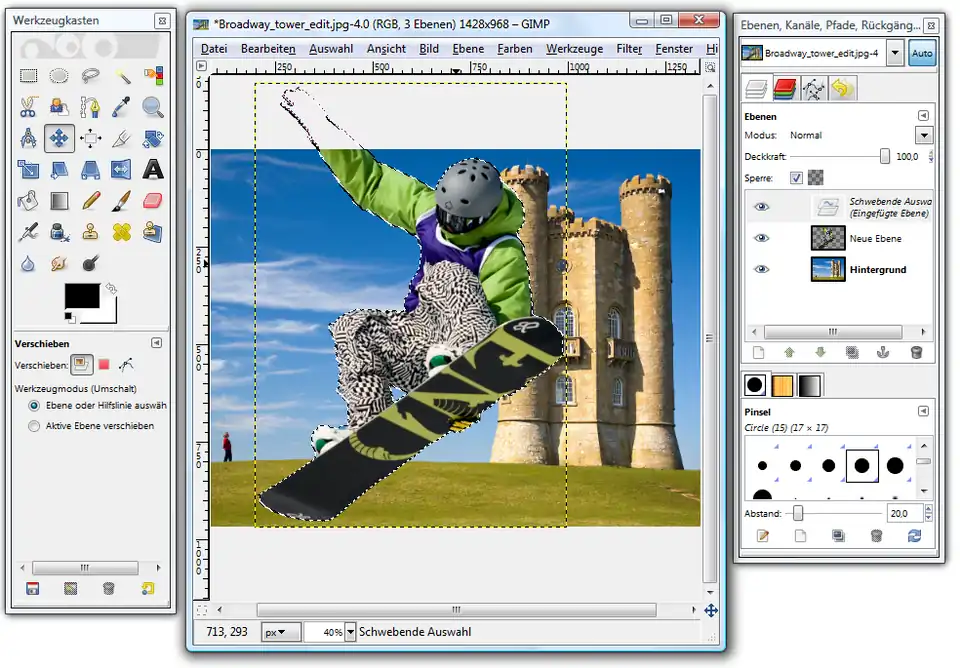Click the Deckkraft opacity slider handle
The image size is (960, 668).
[884, 156]
